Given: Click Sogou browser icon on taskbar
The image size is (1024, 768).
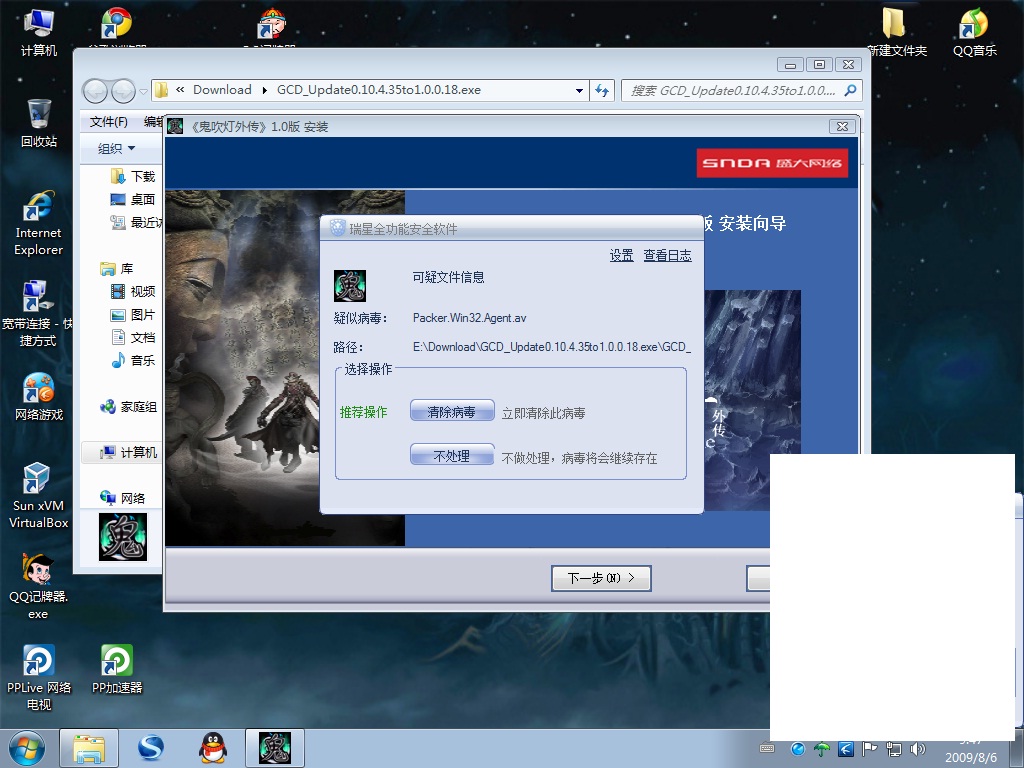Looking at the screenshot, I should 152,748.
